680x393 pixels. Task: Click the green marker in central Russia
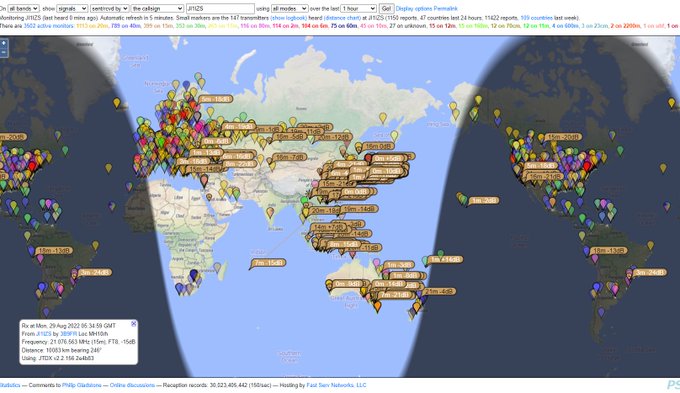(x=243, y=116)
